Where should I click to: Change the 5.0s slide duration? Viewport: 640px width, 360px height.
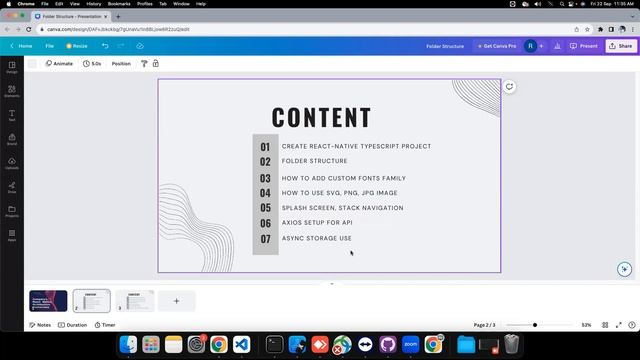pyautogui.click(x=92, y=64)
